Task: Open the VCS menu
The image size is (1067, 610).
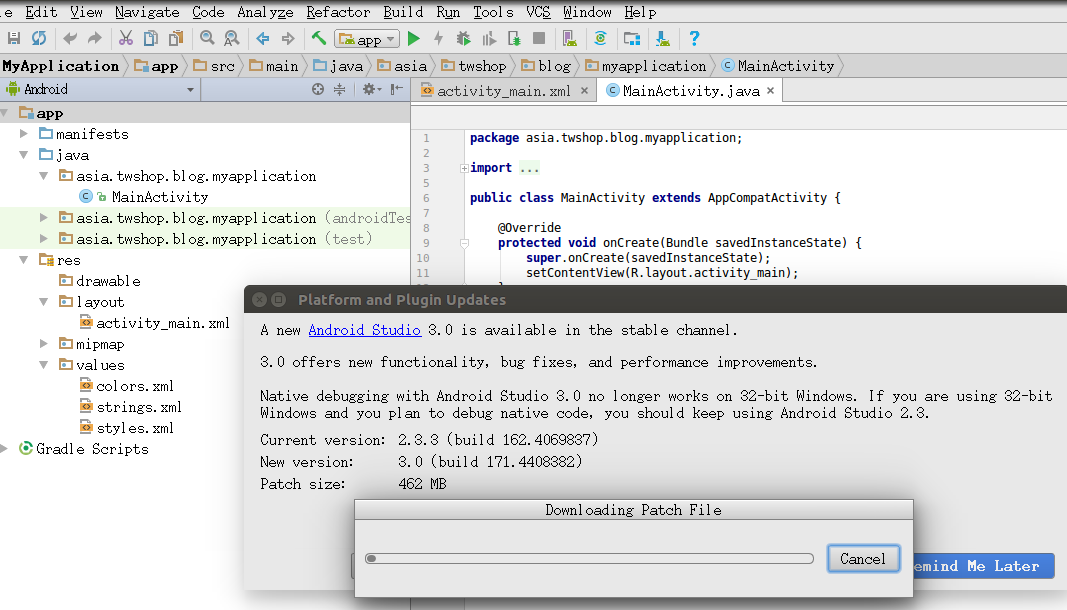Action: pyautogui.click(x=538, y=12)
